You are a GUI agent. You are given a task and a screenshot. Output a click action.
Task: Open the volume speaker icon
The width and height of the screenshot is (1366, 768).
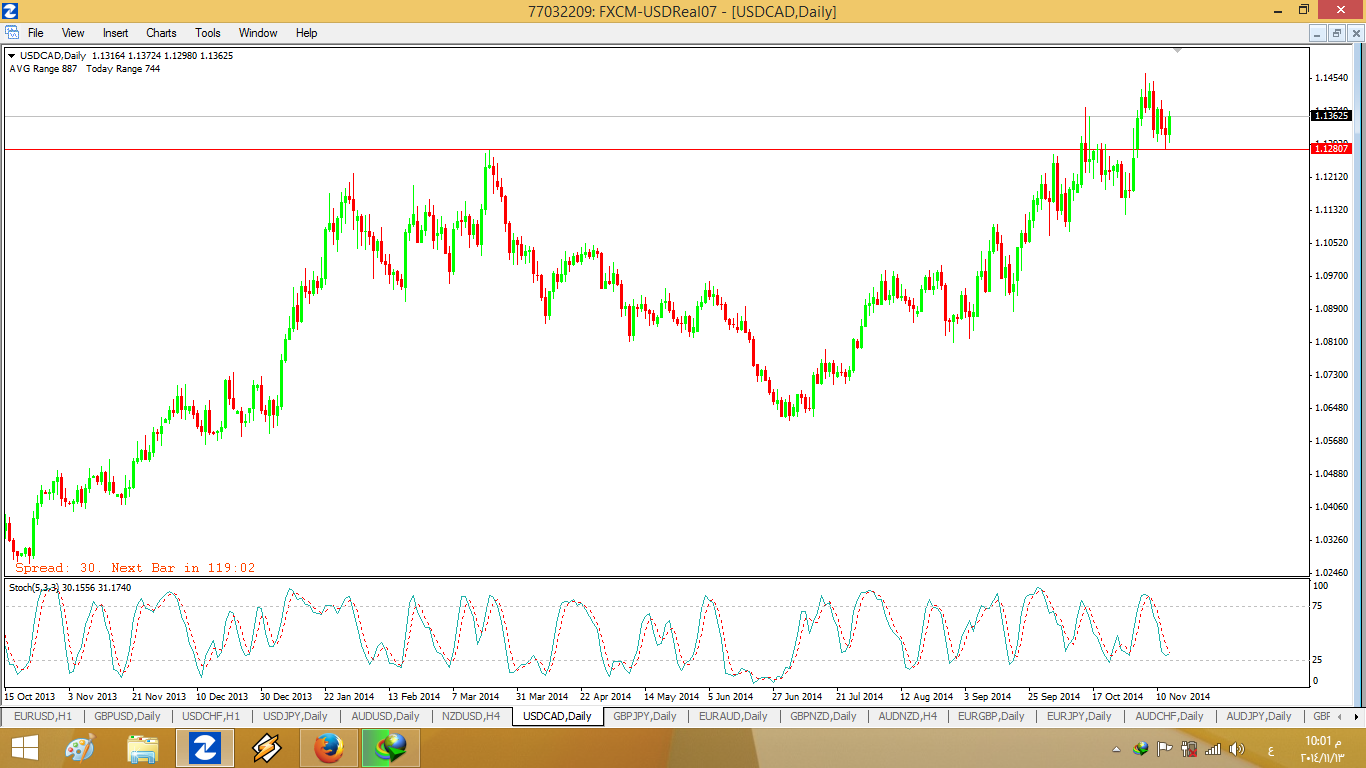(x=1237, y=749)
